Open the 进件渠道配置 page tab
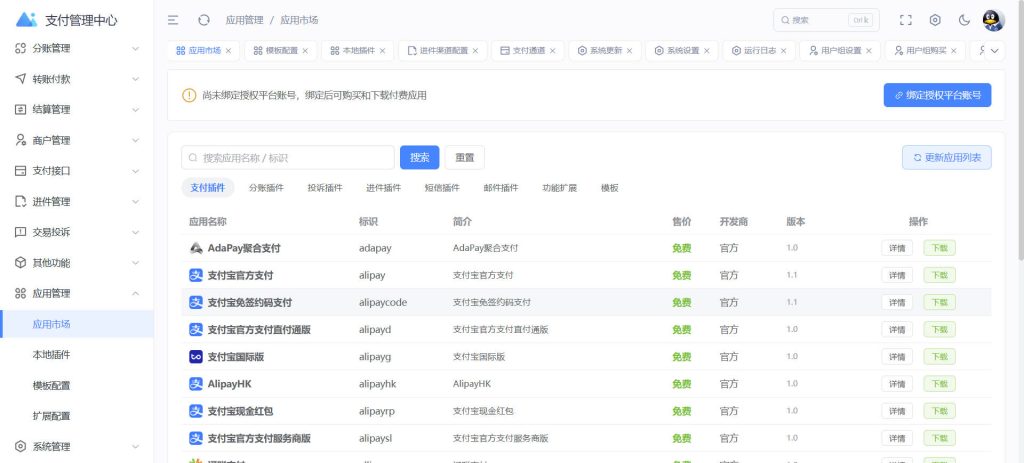The width and height of the screenshot is (1024, 463). pyautogui.click(x=443, y=51)
